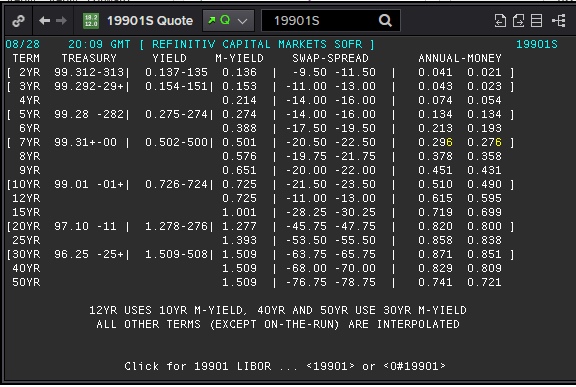Click swap spread -9.50 -11.50
The image size is (576, 387).
point(334,72)
